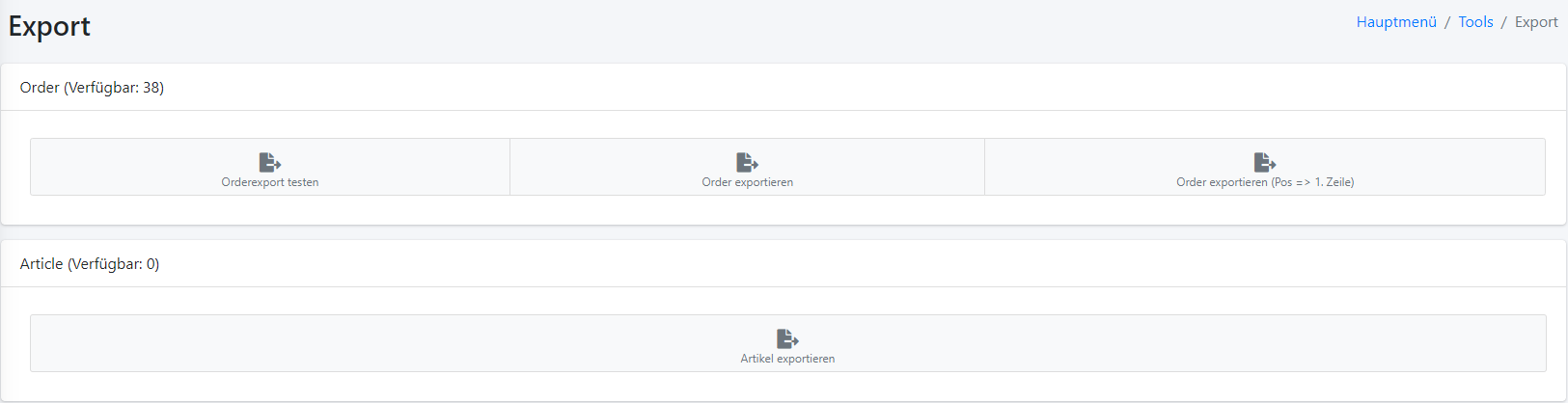Click the Order exportieren file-export icon

[748, 162]
